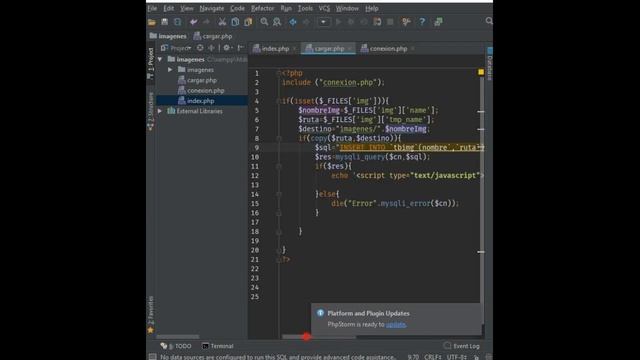The height and width of the screenshot is (360, 640).
Task: Open the Event Log
Action: (461, 346)
